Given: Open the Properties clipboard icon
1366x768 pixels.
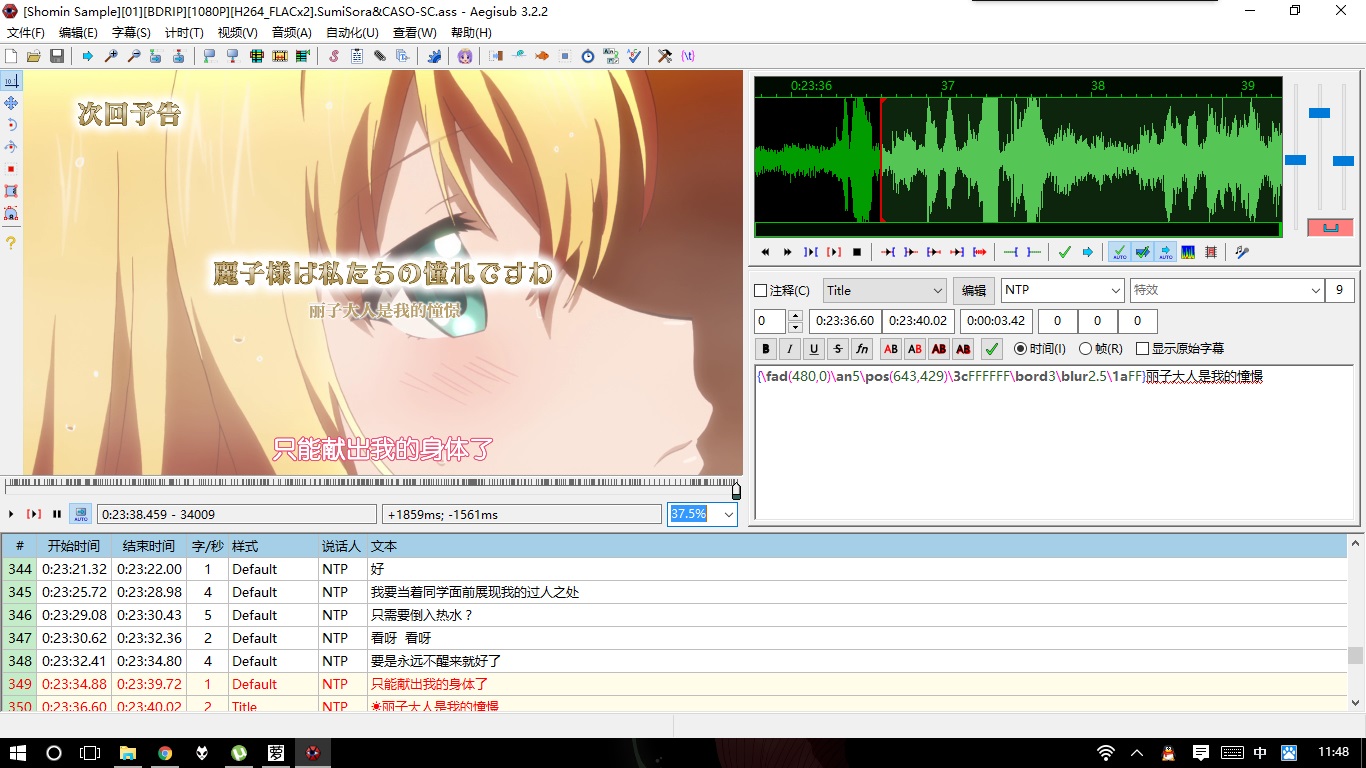Looking at the screenshot, I should [x=357, y=56].
